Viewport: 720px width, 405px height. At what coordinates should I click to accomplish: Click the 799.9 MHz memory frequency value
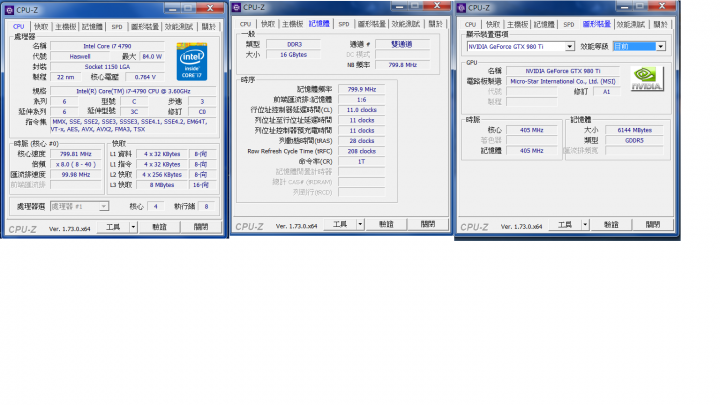pyautogui.click(x=362, y=90)
